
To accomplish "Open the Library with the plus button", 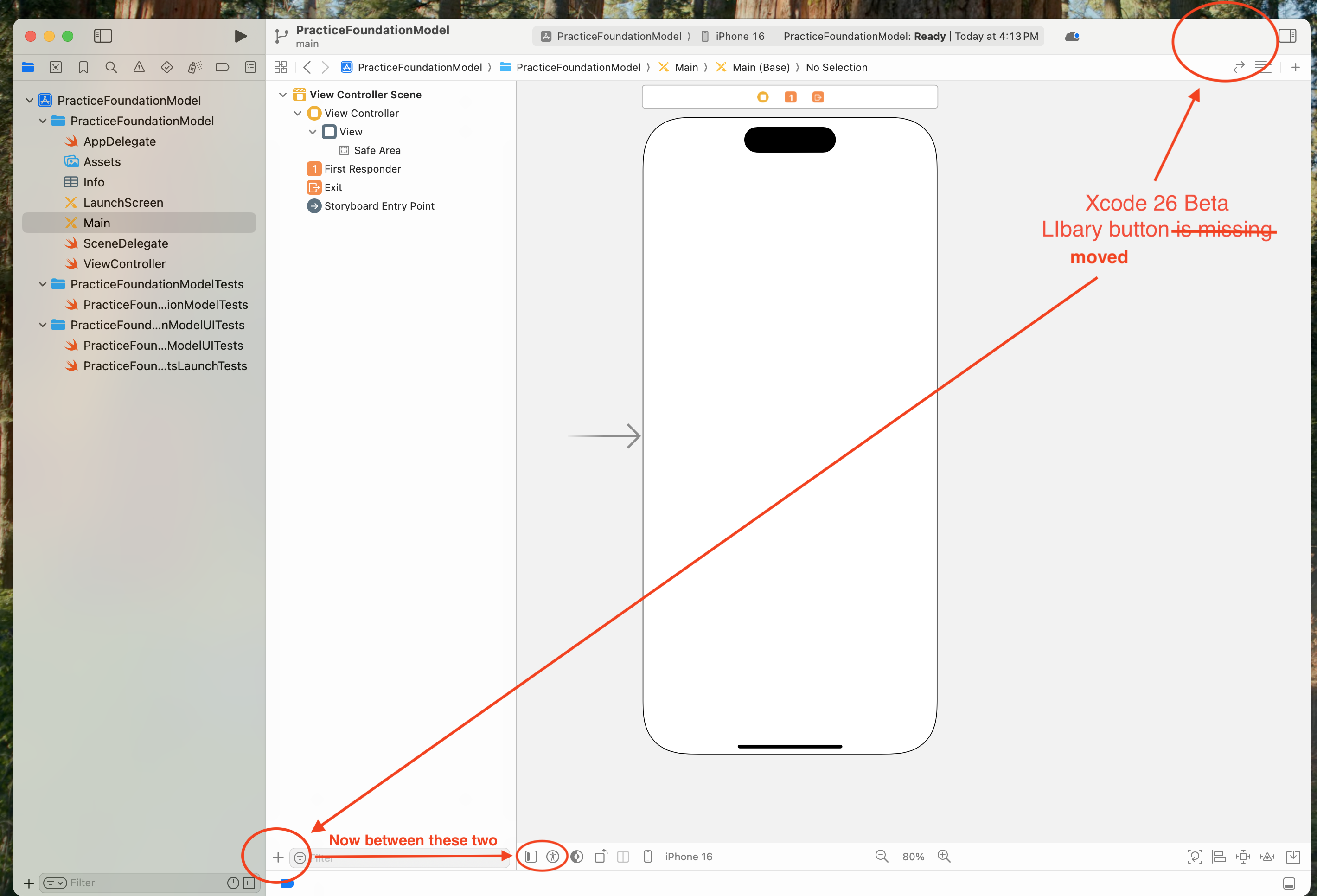I will coord(278,858).
